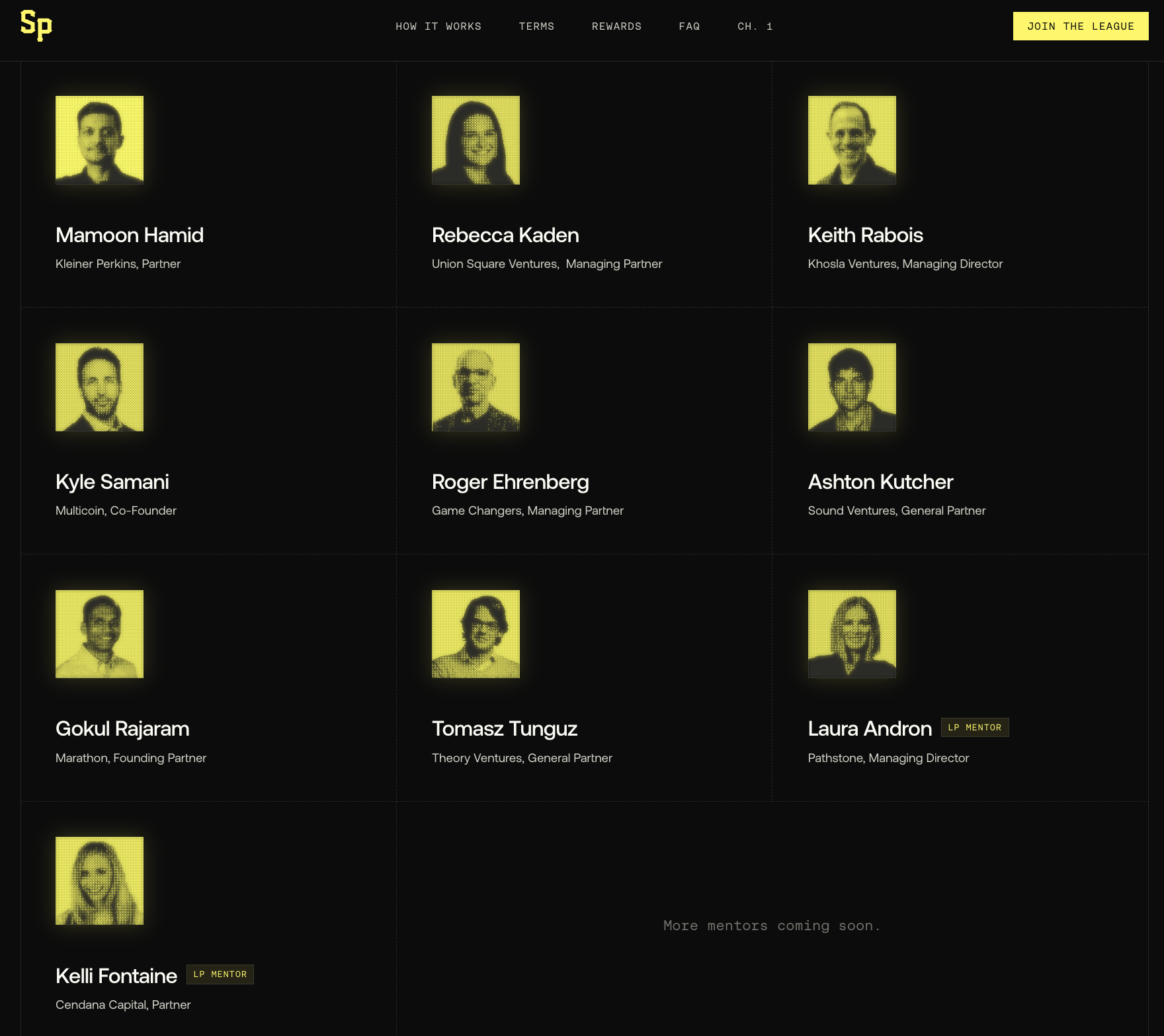The image size is (1164, 1036).
Task: Select Keith Rabois's profile picture
Action: (x=852, y=139)
